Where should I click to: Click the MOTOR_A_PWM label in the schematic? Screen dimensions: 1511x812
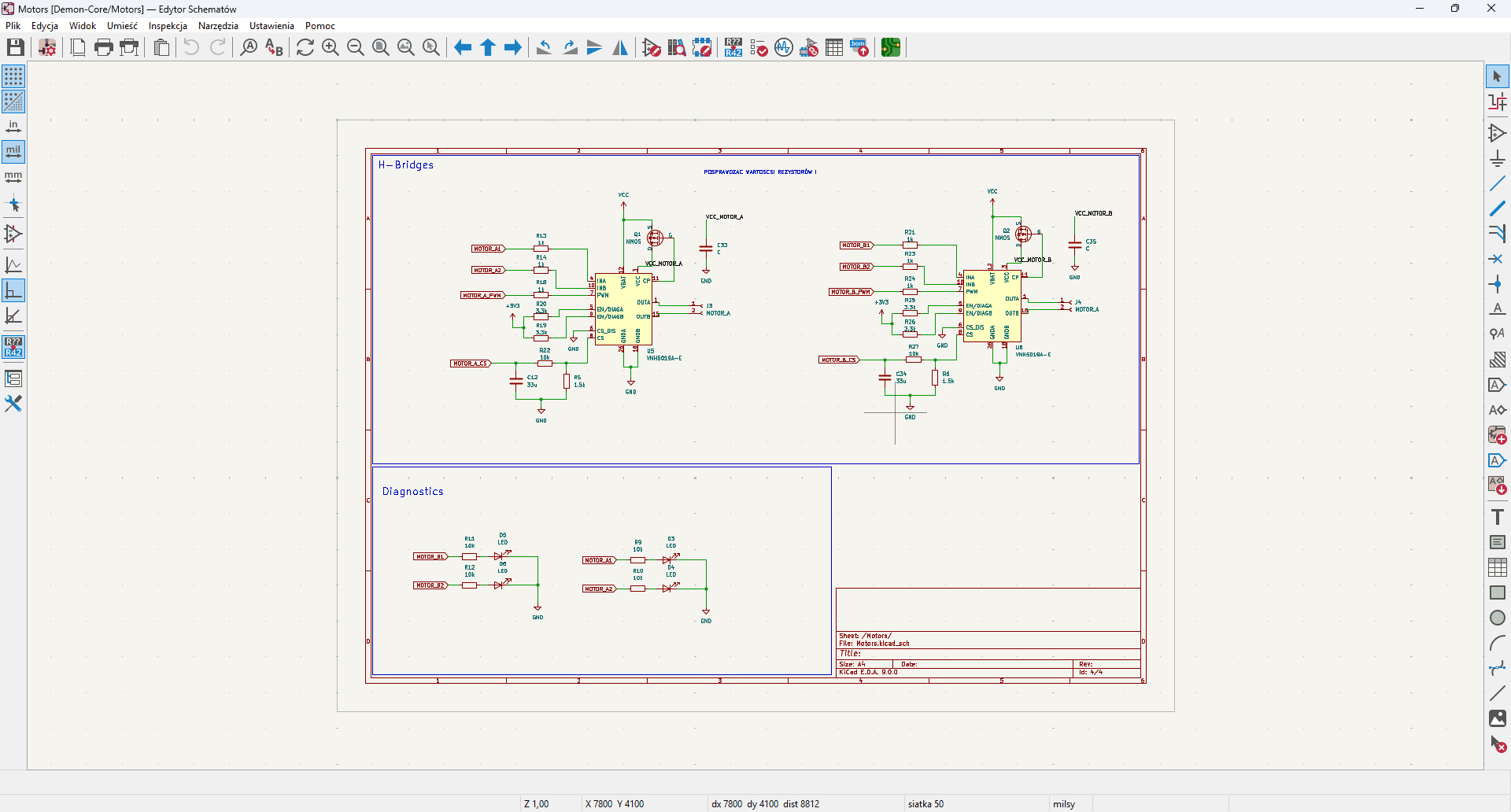coord(482,296)
